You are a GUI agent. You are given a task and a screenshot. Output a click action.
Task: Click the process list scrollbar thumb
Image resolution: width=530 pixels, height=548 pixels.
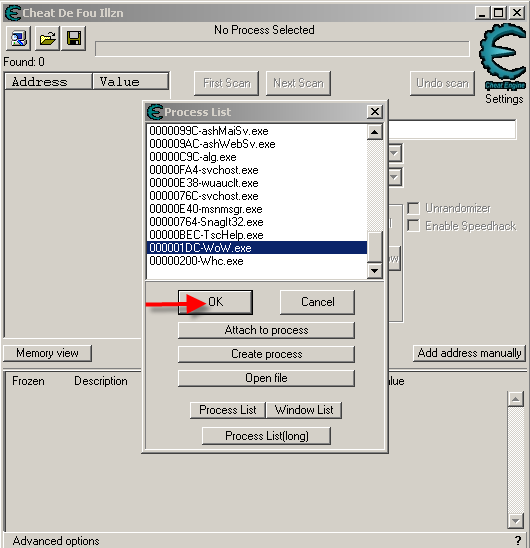pyautogui.click(x=375, y=246)
